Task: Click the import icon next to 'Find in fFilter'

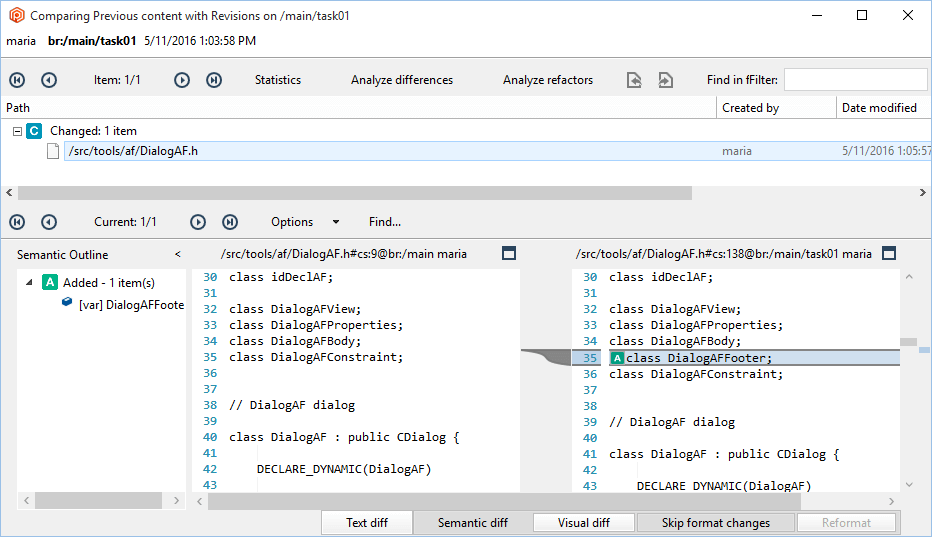Action: pos(665,80)
